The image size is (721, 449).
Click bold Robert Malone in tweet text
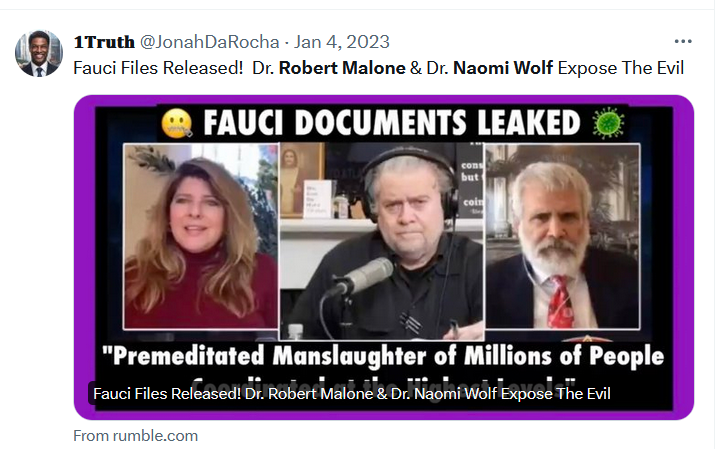click(x=342, y=68)
